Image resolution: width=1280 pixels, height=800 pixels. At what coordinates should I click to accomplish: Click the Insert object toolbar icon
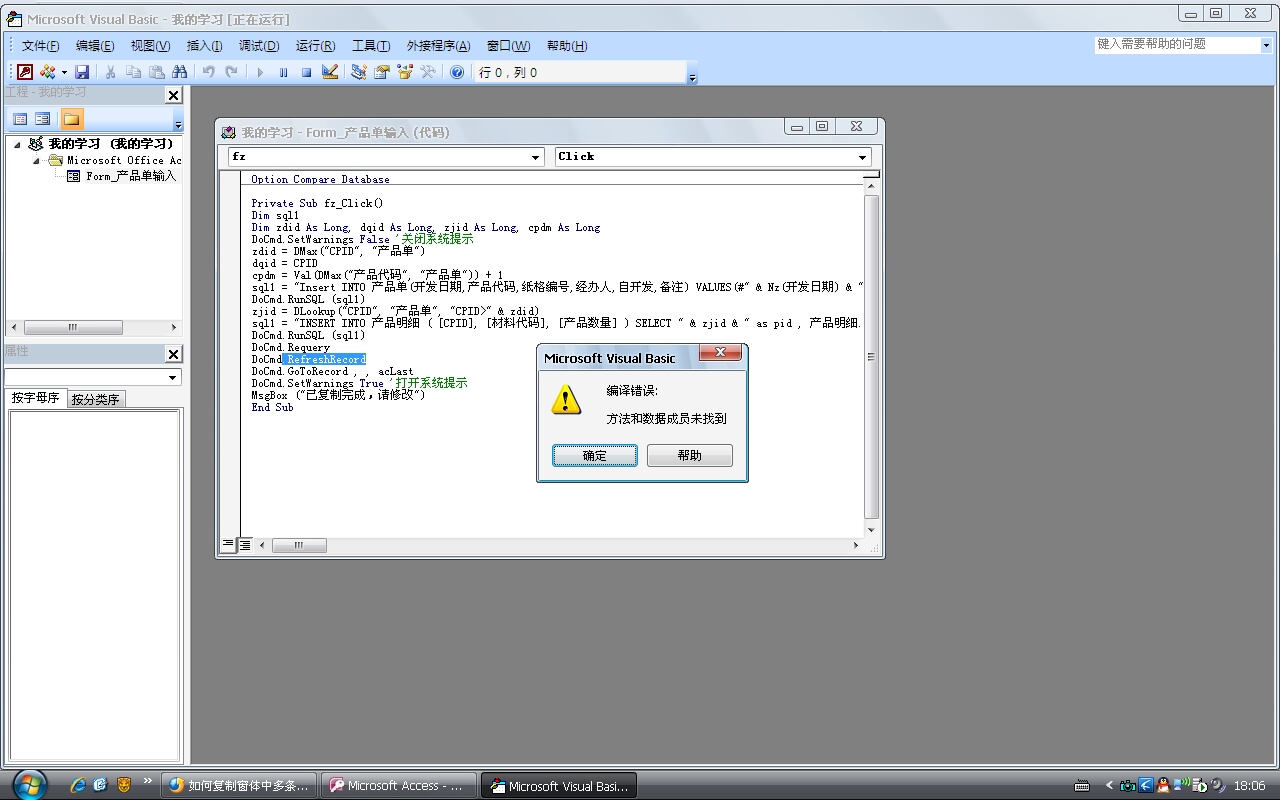47,72
